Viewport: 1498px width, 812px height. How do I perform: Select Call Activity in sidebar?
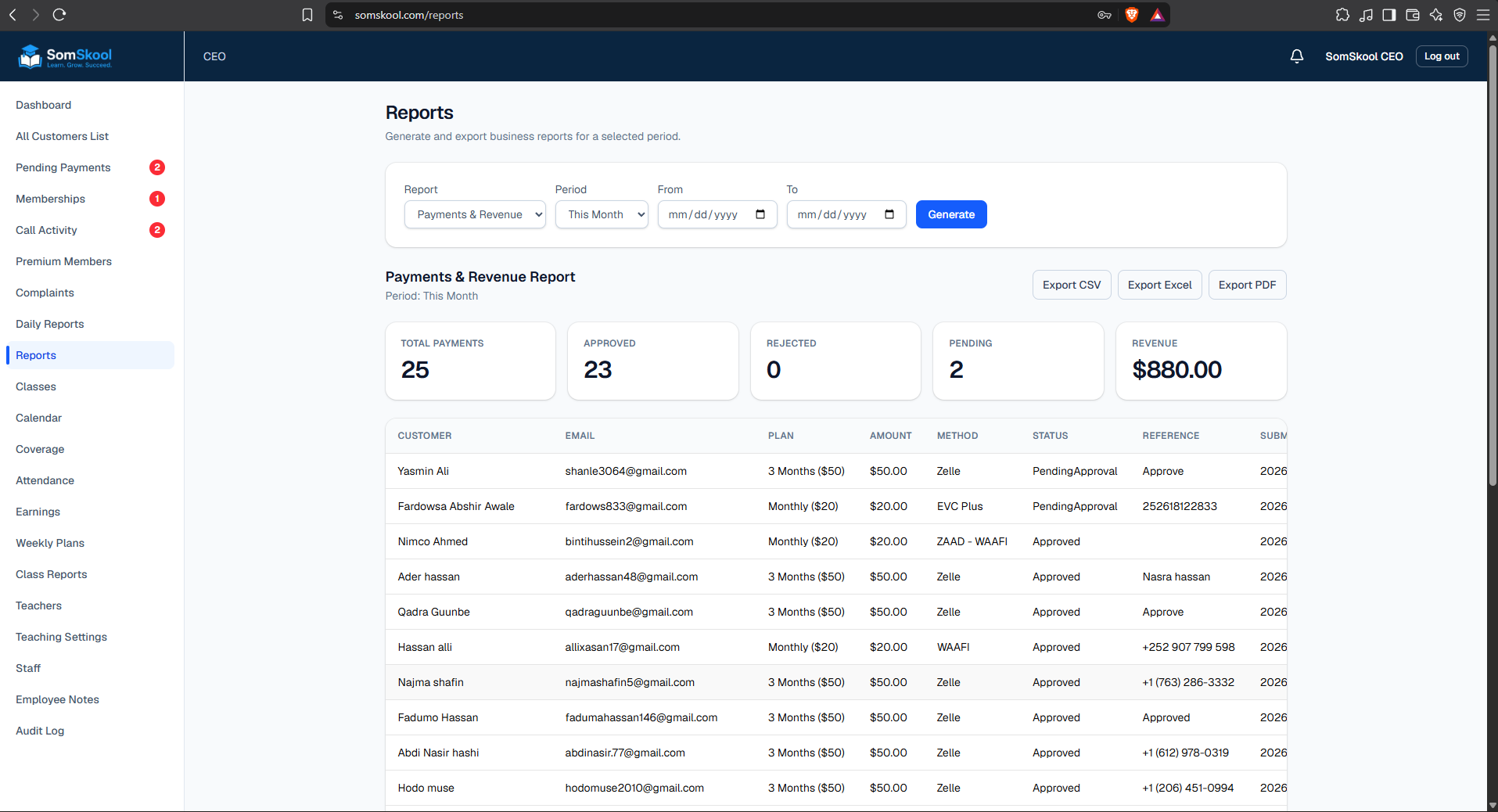91,230
